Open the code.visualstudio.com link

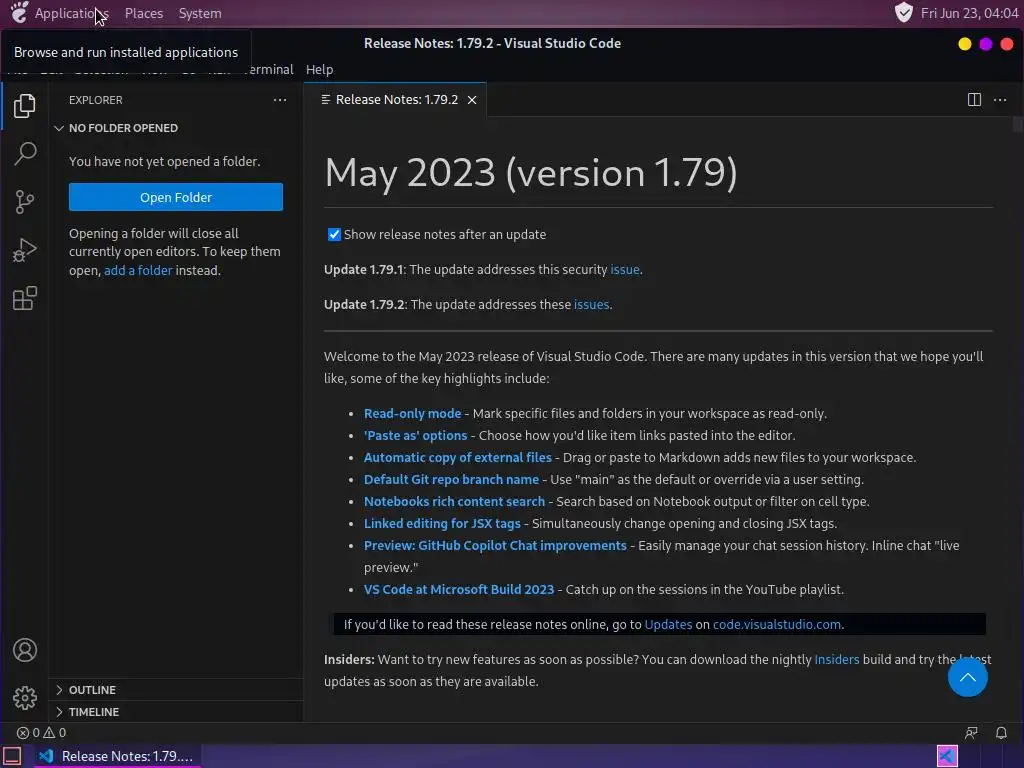pos(776,624)
